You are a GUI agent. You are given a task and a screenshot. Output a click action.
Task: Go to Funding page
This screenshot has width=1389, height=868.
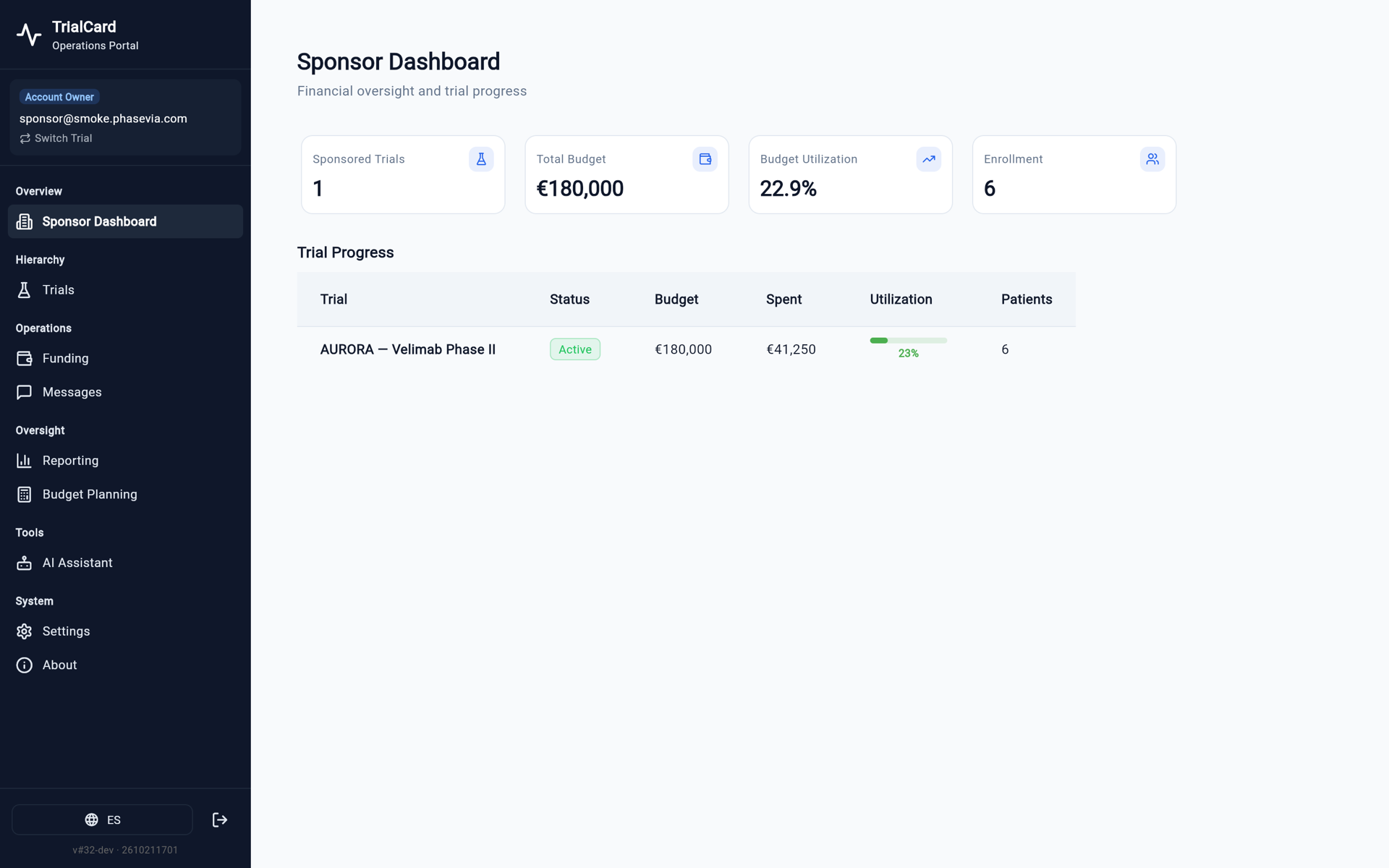(125, 358)
